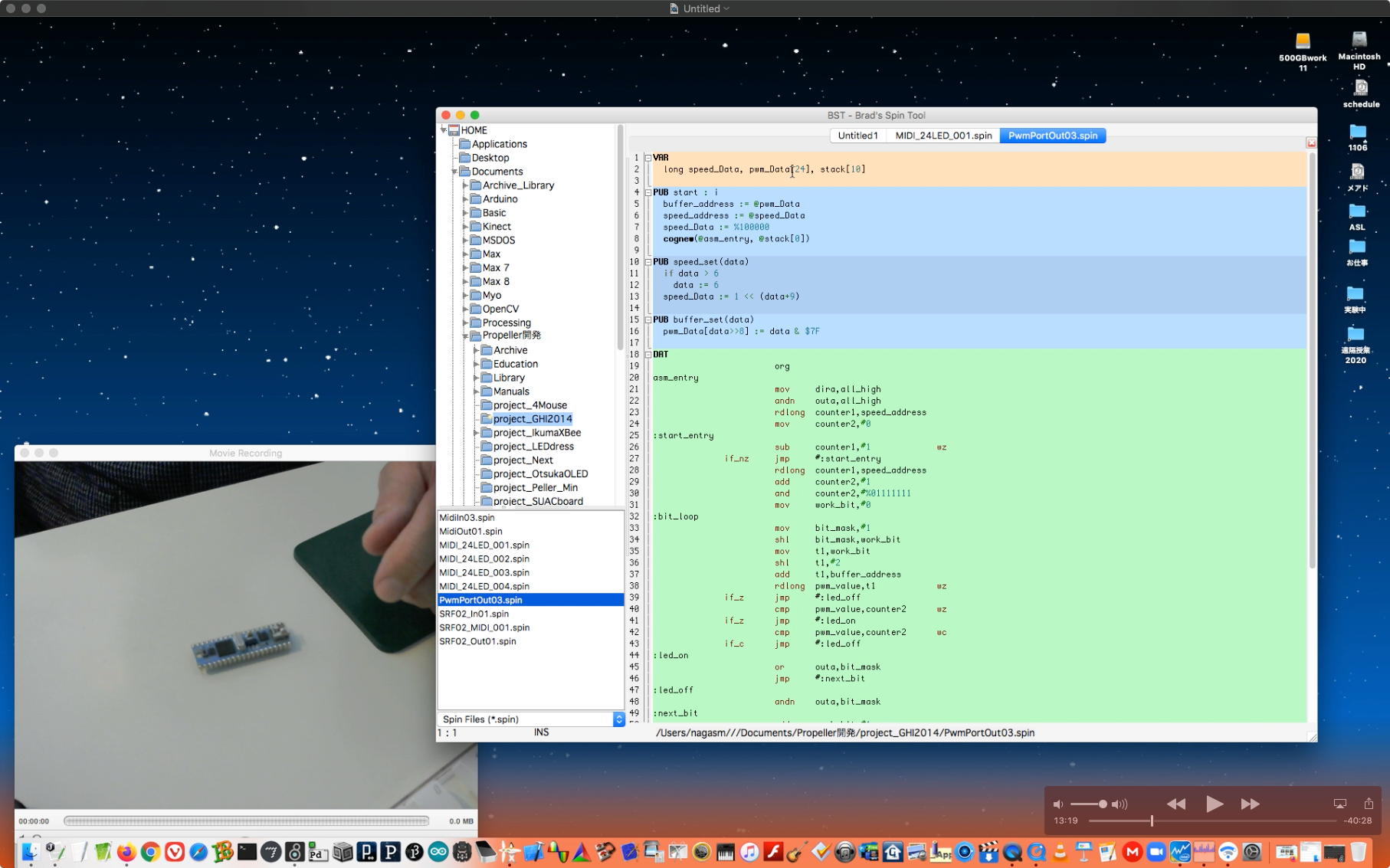Adjust the volume slider in player controls
The image size is (1390, 868).
[1102, 804]
